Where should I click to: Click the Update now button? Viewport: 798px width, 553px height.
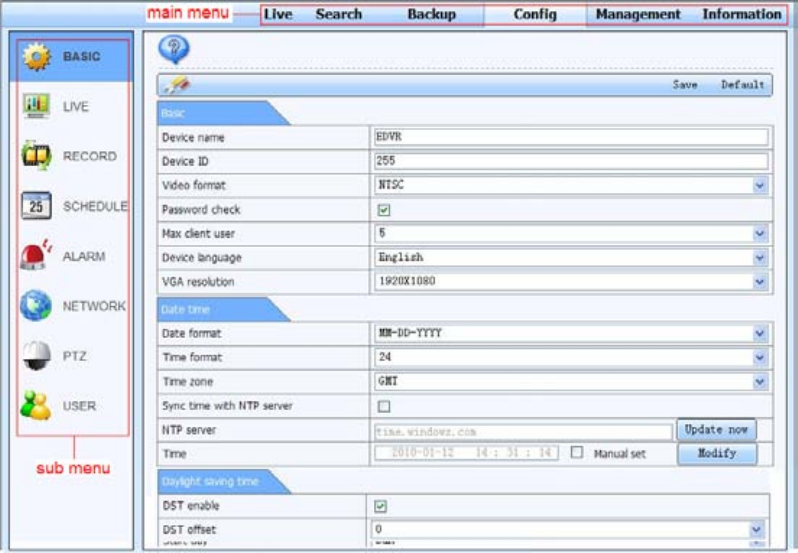click(716, 430)
